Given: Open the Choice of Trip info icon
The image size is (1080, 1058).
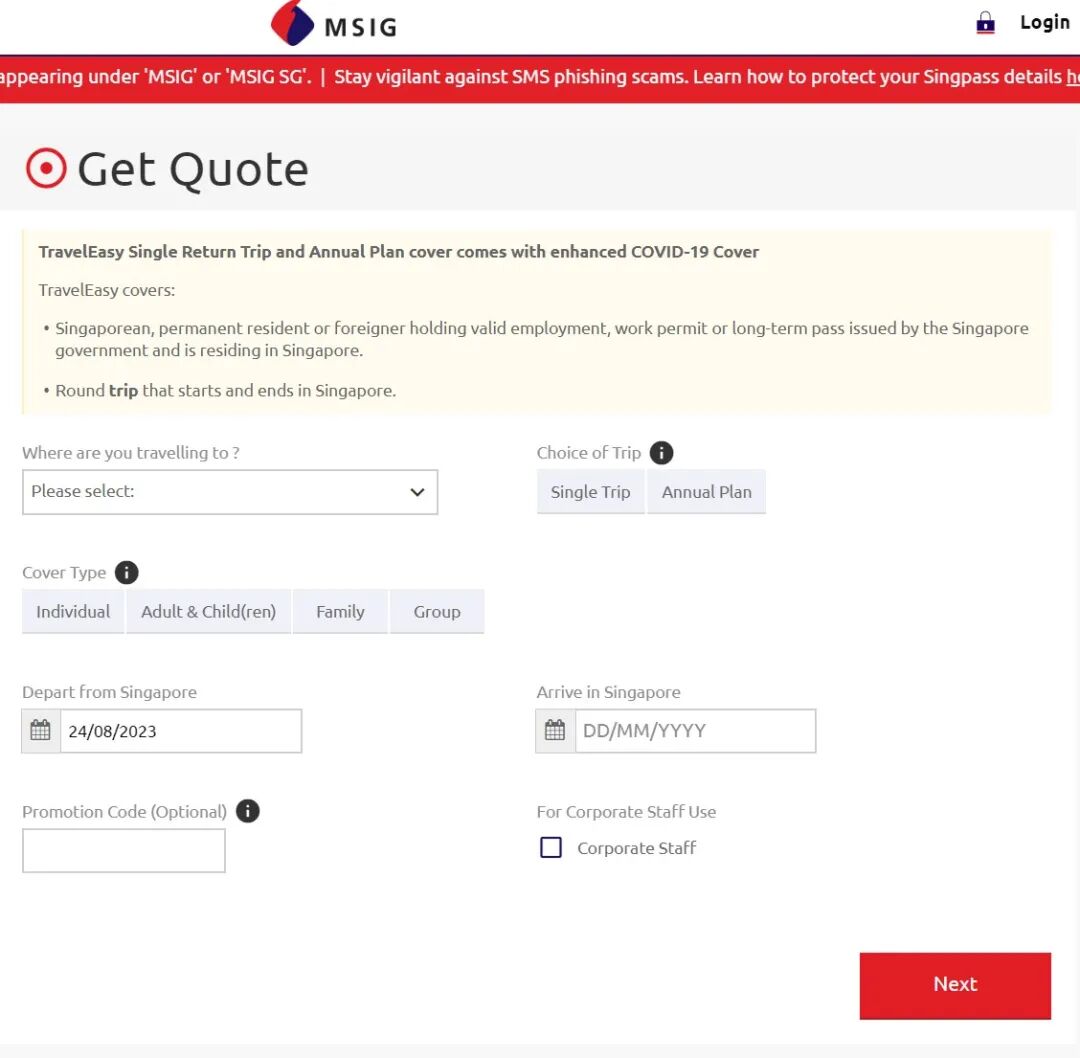Looking at the screenshot, I should pyautogui.click(x=661, y=453).
